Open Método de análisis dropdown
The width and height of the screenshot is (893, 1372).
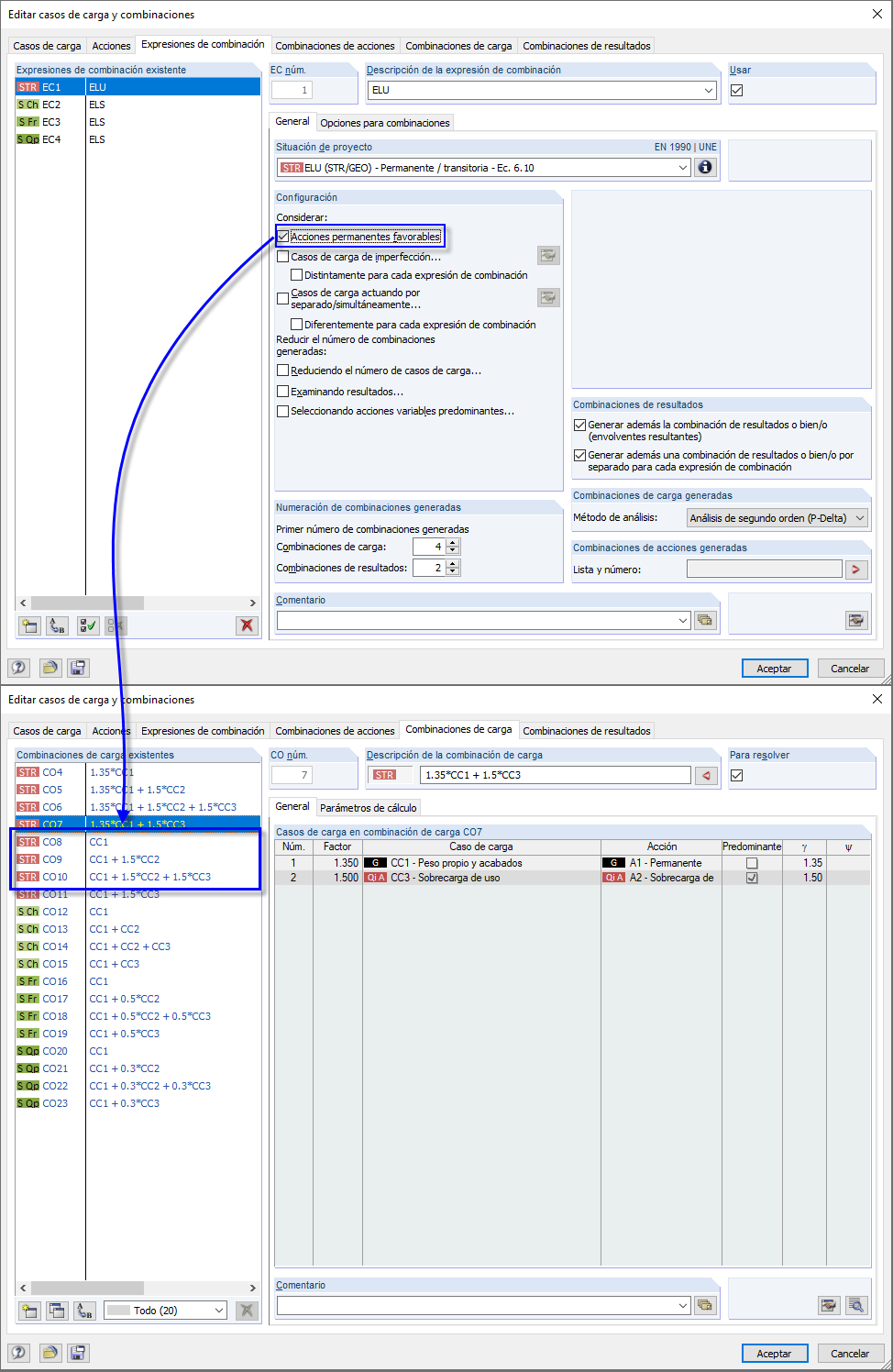point(860,518)
